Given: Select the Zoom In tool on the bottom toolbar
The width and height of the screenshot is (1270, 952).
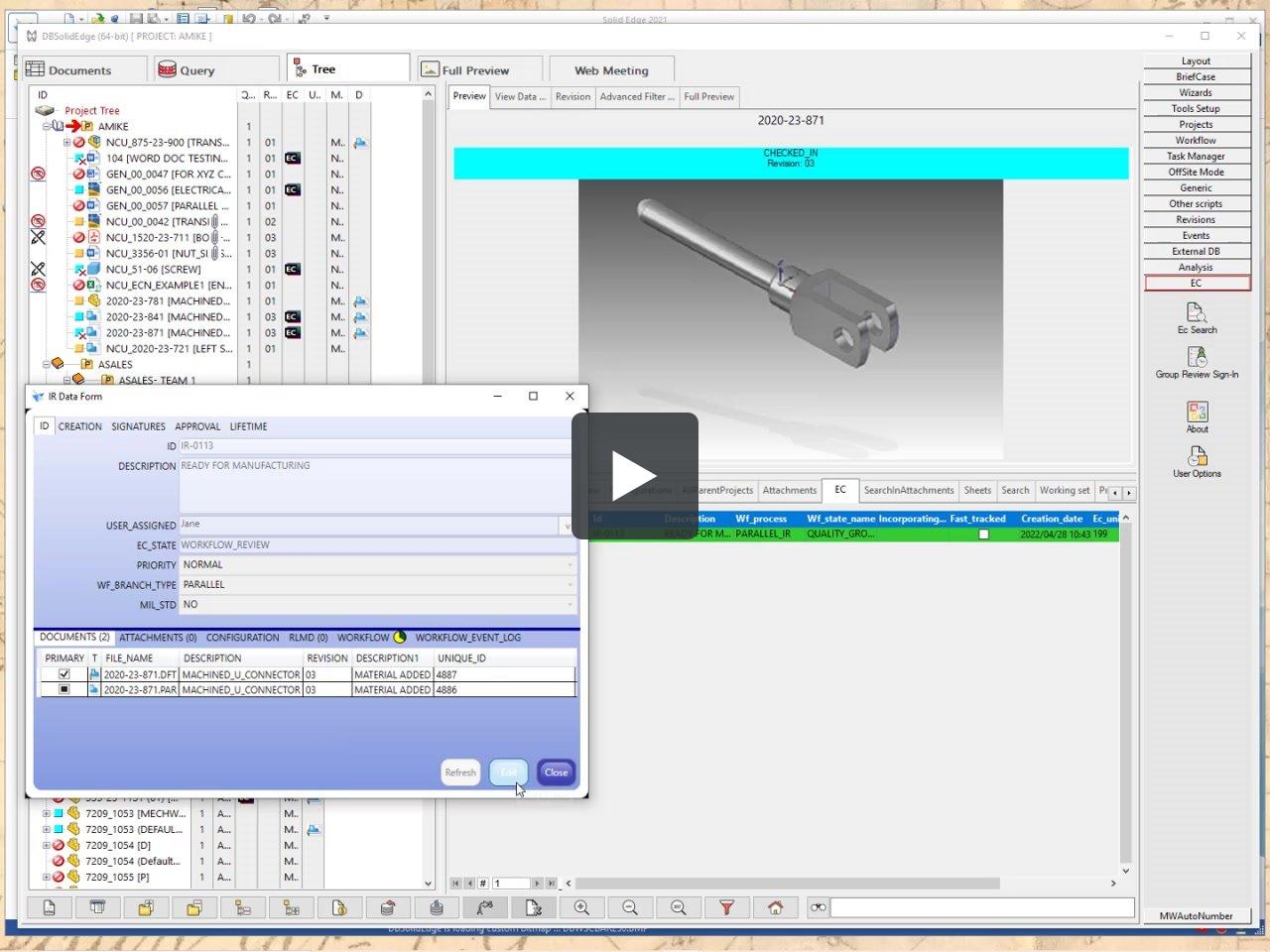Looking at the screenshot, I should pyautogui.click(x=581, y=907).
